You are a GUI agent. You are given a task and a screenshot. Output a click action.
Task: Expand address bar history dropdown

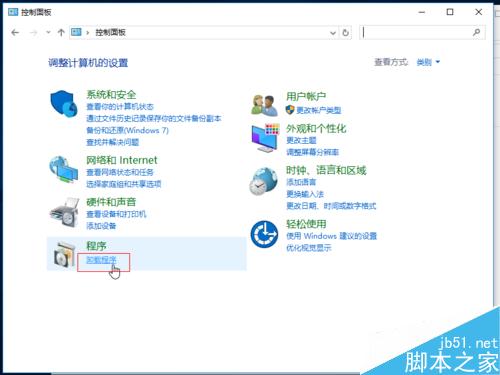(333, 33)
